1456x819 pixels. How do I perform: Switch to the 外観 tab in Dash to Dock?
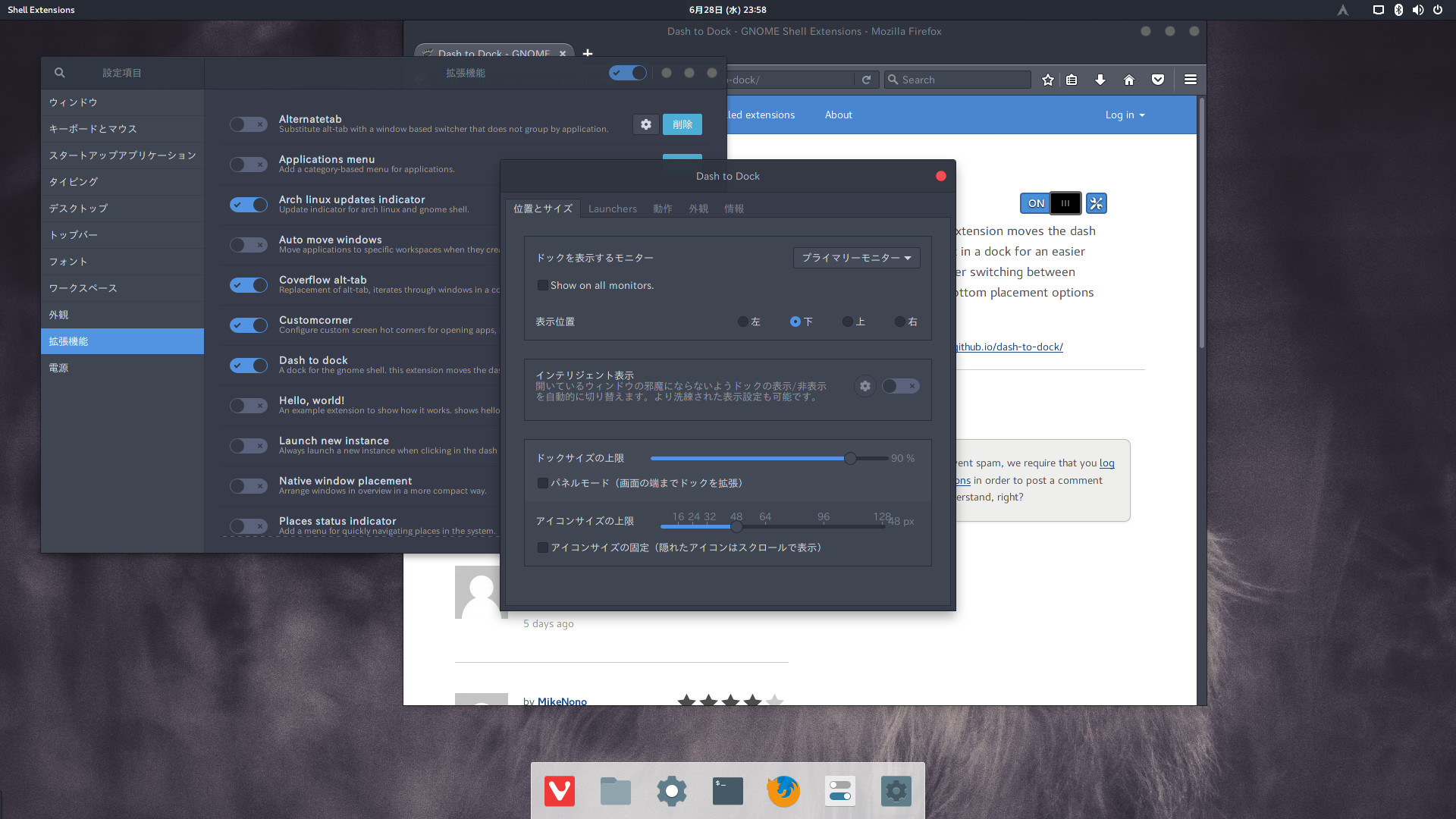698,209
